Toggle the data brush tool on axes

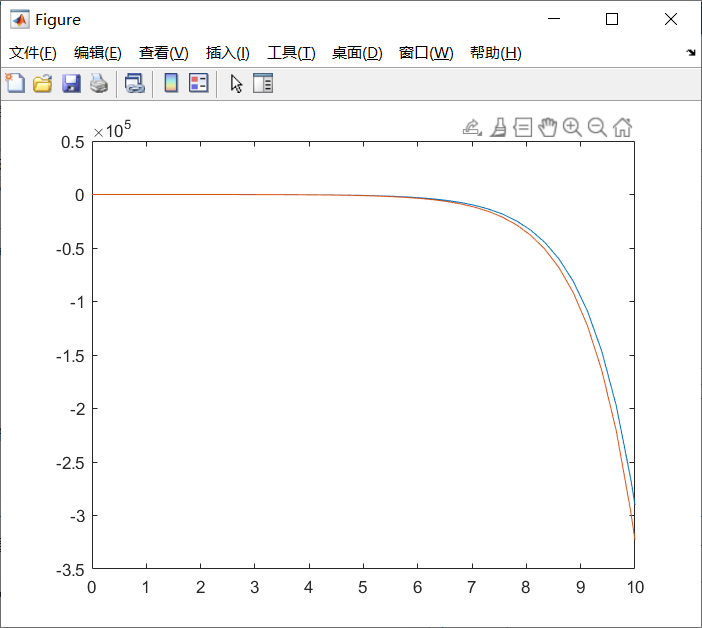point(498,128)
